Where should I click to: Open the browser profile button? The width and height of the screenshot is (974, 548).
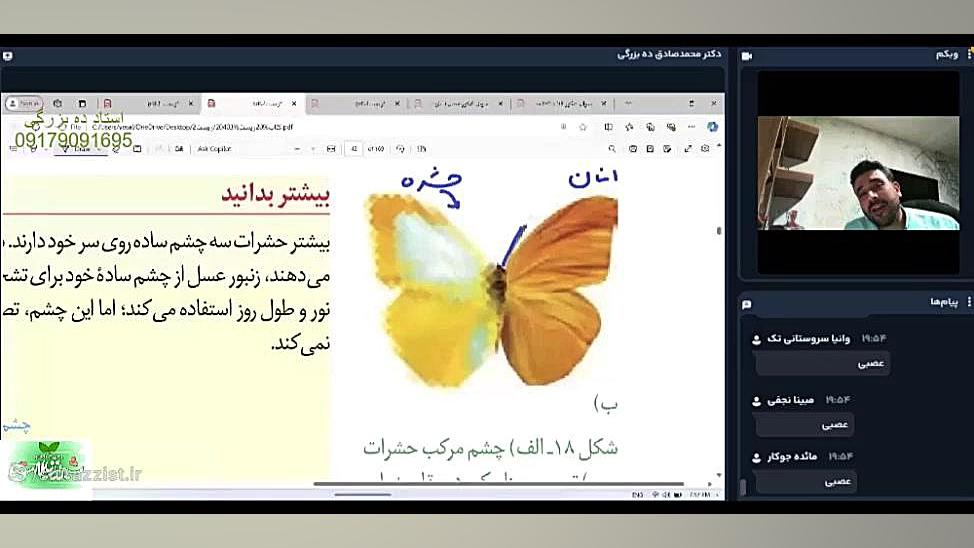[24, 103]
